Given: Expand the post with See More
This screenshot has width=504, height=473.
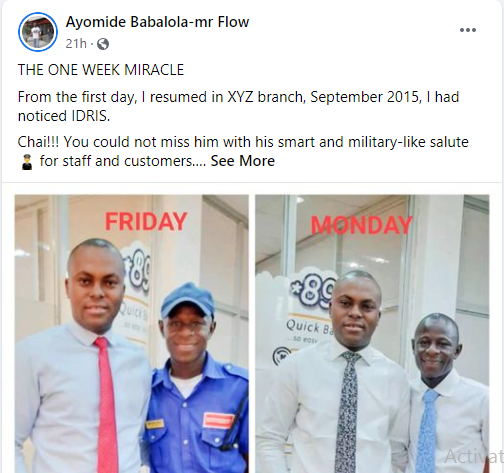Looking at the screenshot, I should click(243, 161).
